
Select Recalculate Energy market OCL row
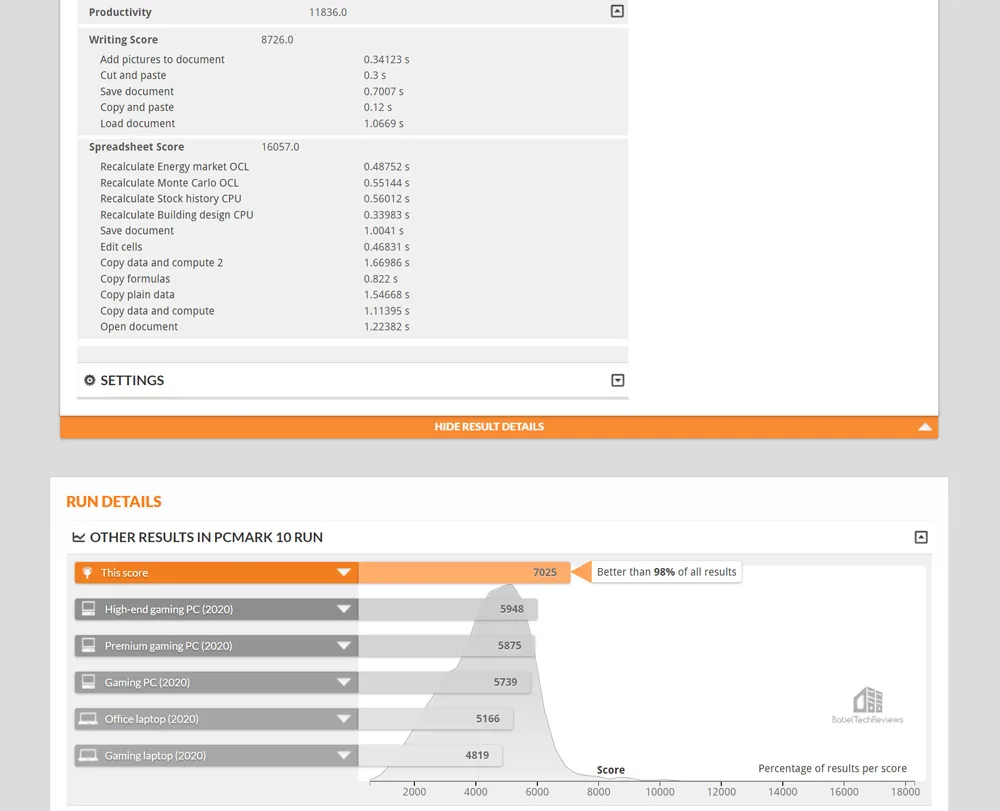pyautogui.click(x=353, y=166)
